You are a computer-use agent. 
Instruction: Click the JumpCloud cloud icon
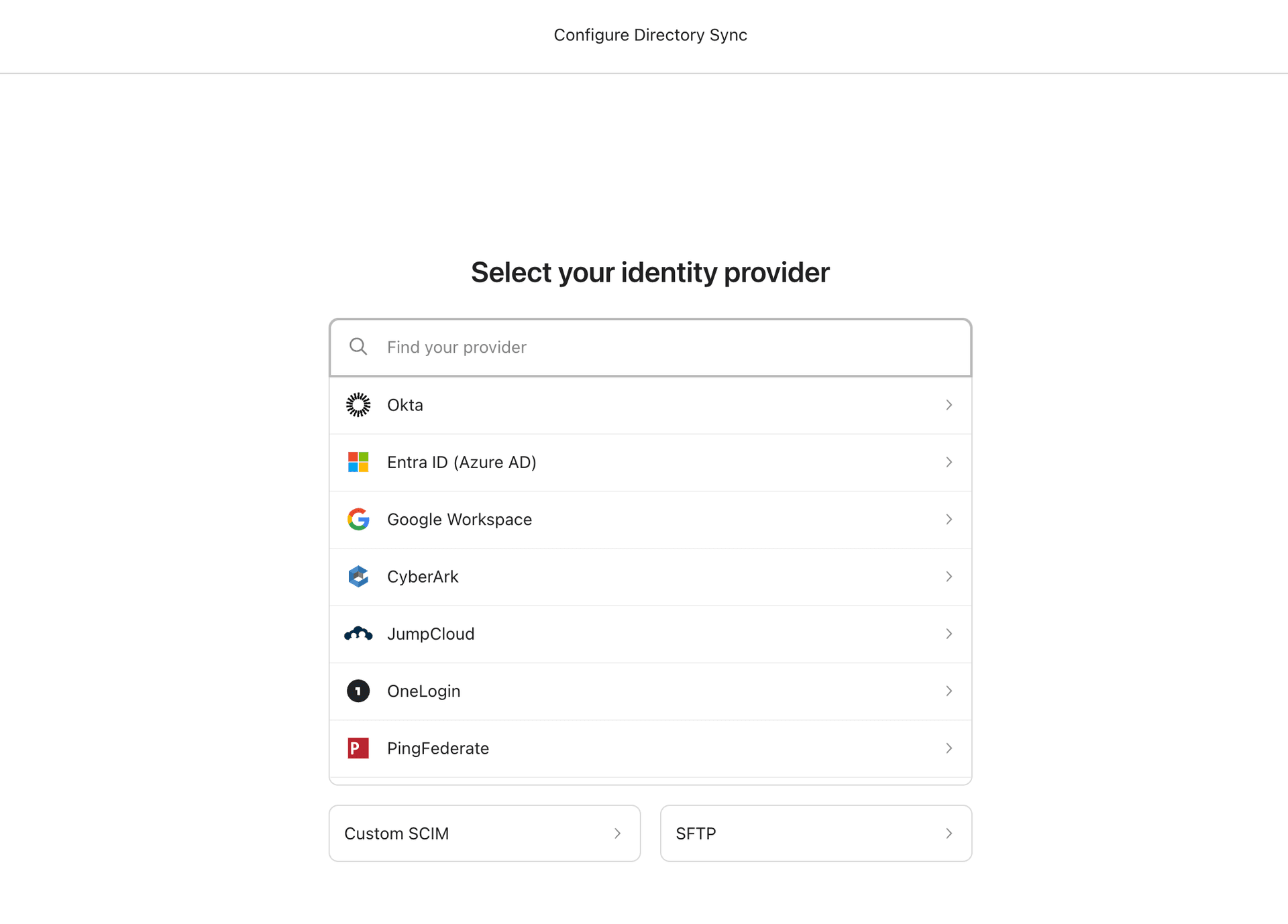(x=358, y=634)
